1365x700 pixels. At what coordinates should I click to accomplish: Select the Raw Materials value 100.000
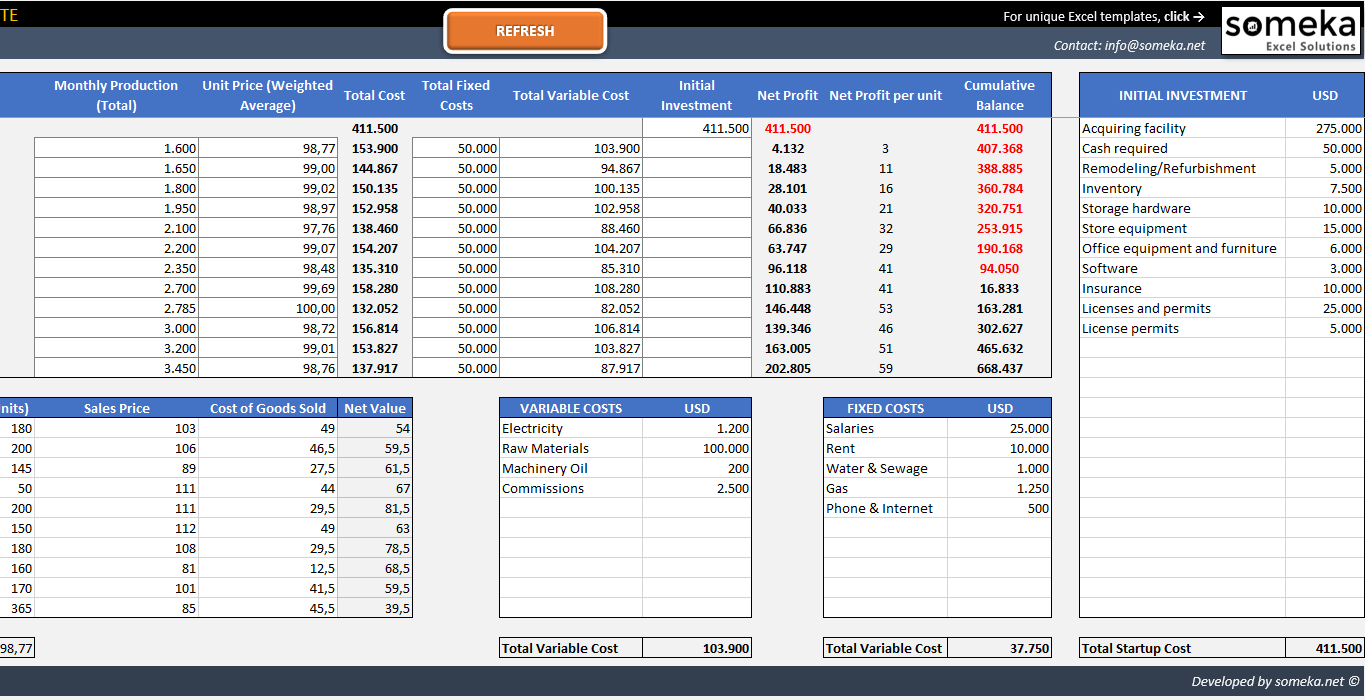(697, 448)
